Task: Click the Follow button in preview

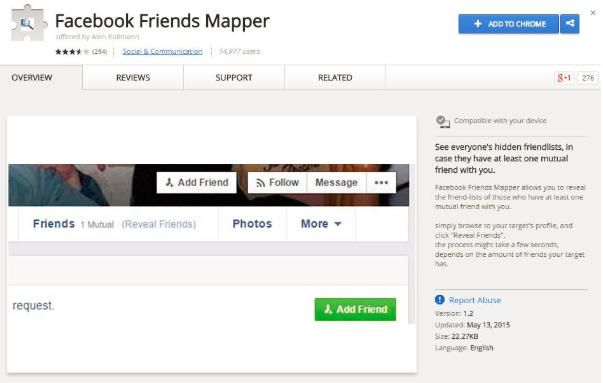Action: click(x=277, y=183)
